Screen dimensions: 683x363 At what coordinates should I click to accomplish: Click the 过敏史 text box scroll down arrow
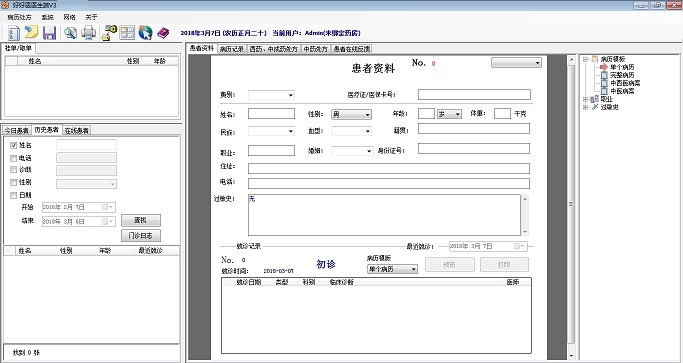coord(525,232)
